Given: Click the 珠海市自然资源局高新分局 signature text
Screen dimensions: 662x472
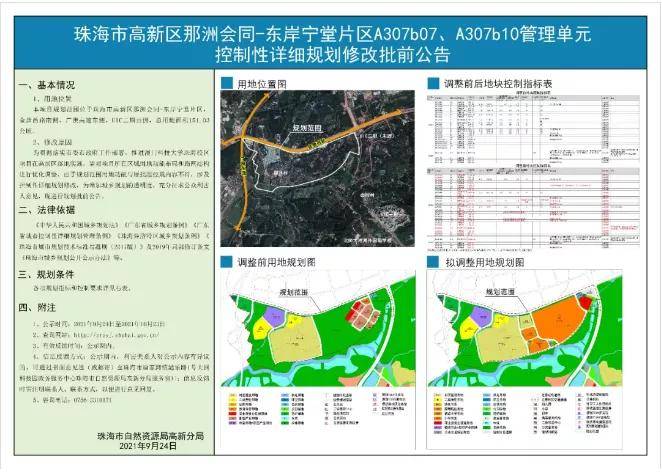Looking at the screenshot, I should click(x=150, y=436).
